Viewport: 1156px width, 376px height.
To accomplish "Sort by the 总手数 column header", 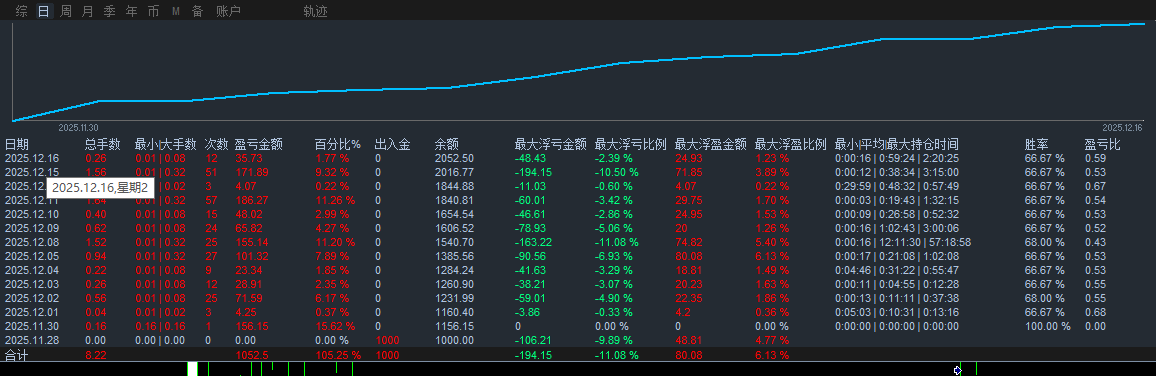I will (102, 145).
